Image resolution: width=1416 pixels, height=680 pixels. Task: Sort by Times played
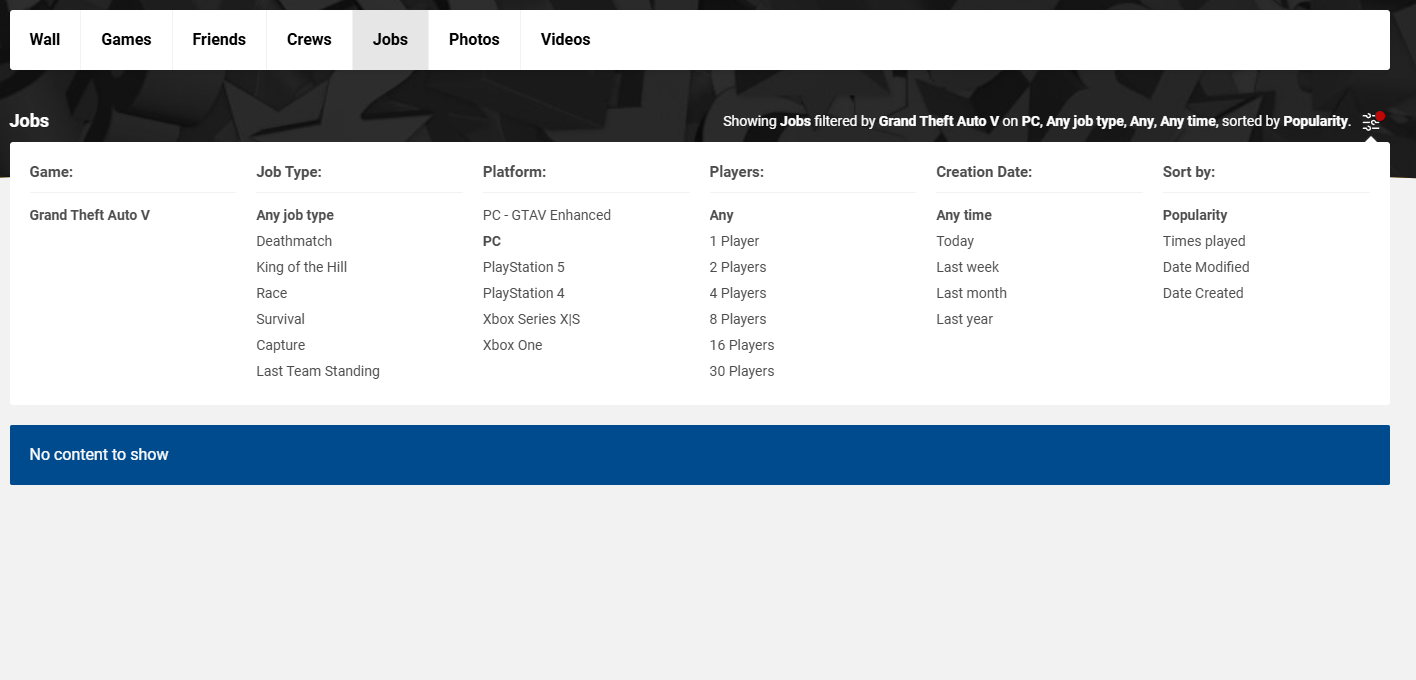pos(1204,241)
